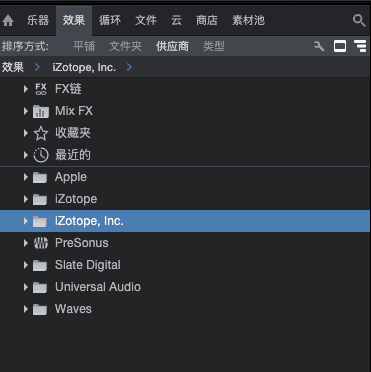Click the Universal Audio folder icon
The image size is (371, 372).
click(x=40, y=287)
